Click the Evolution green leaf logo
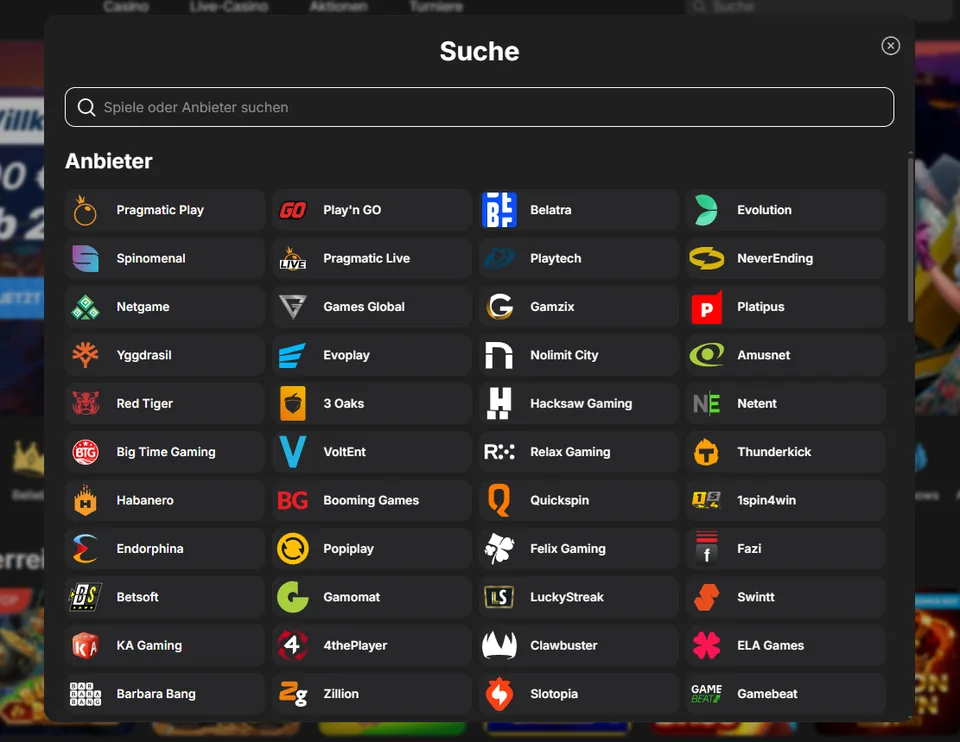 [706, 210]
